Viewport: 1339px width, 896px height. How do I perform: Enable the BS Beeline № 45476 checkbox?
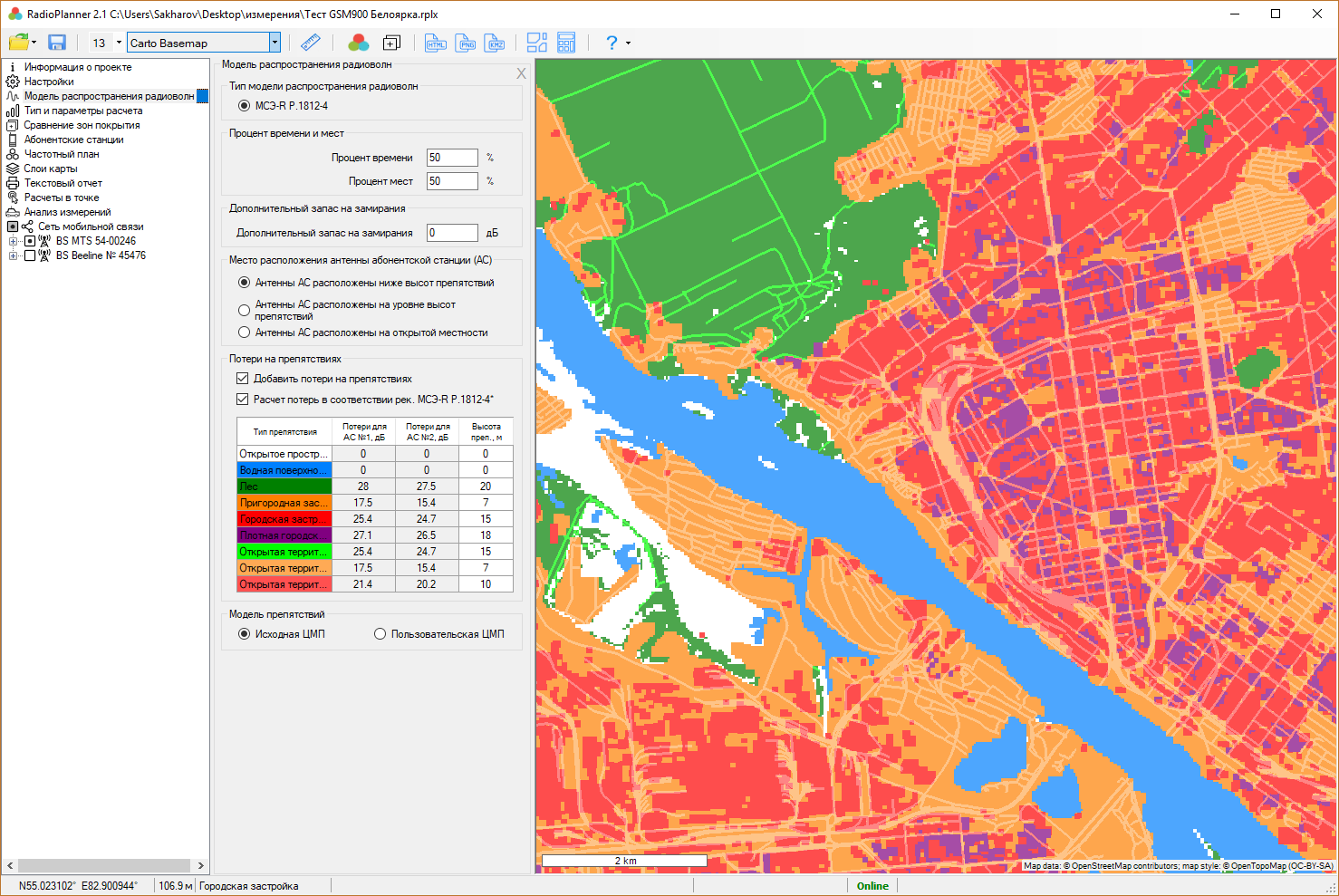pyautogui.click(x=30, y=255)
